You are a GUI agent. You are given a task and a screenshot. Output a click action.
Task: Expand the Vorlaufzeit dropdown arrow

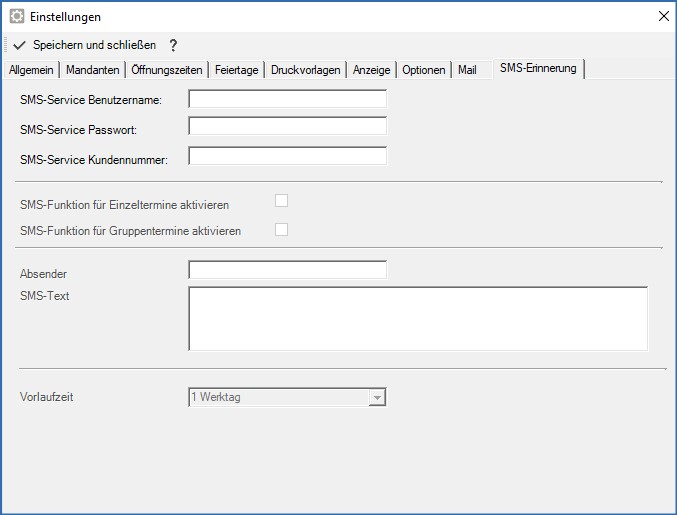pos(377,398)
